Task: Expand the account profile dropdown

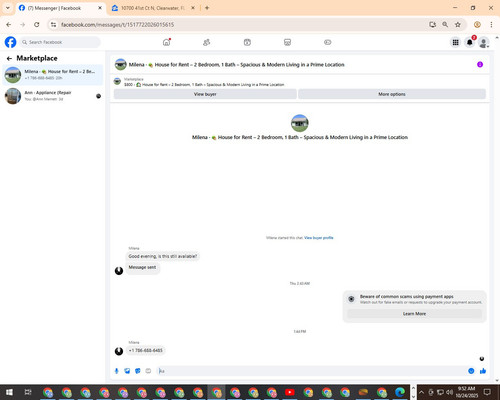Action: (484, 42)
